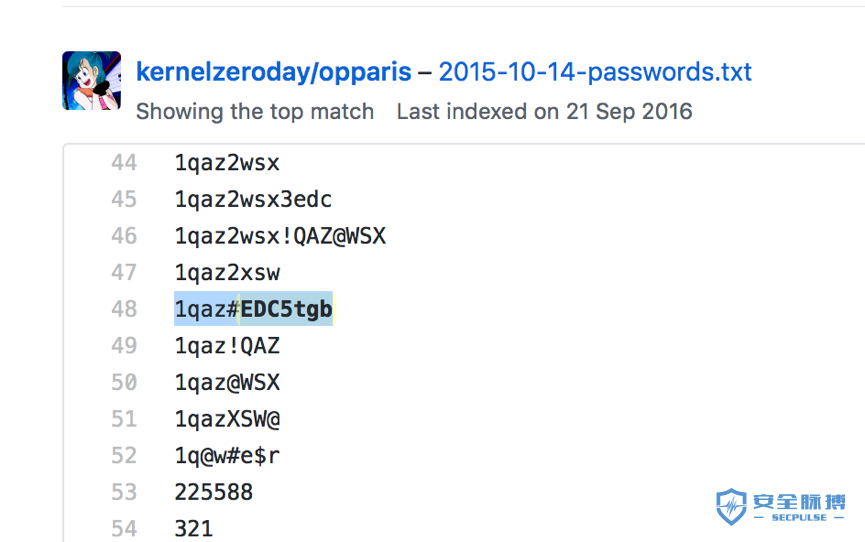Screen dimensions: 865x542
Task: Click the highlighted 1qaz#EDC5tgb match
Action: point(254,309)
